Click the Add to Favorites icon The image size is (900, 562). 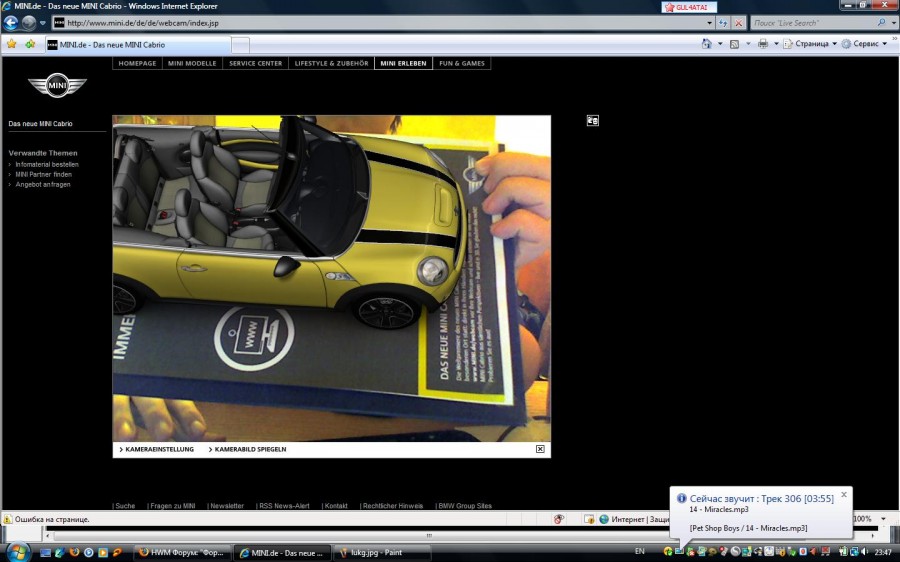tap(30, 44)
